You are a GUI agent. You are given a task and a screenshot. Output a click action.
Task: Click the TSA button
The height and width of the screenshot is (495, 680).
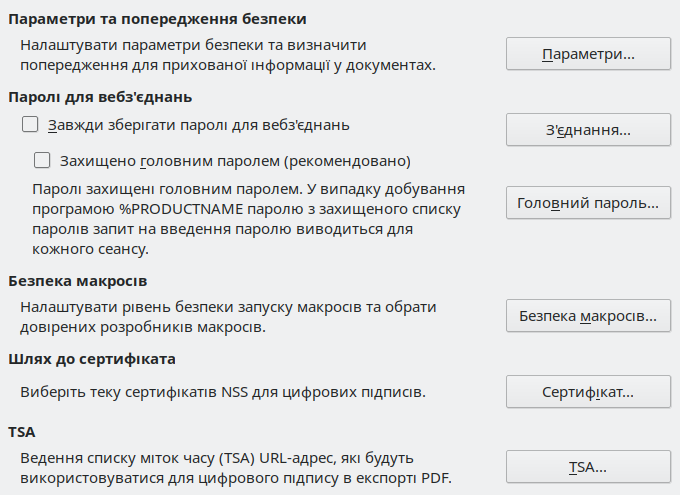tap(588, 466)
